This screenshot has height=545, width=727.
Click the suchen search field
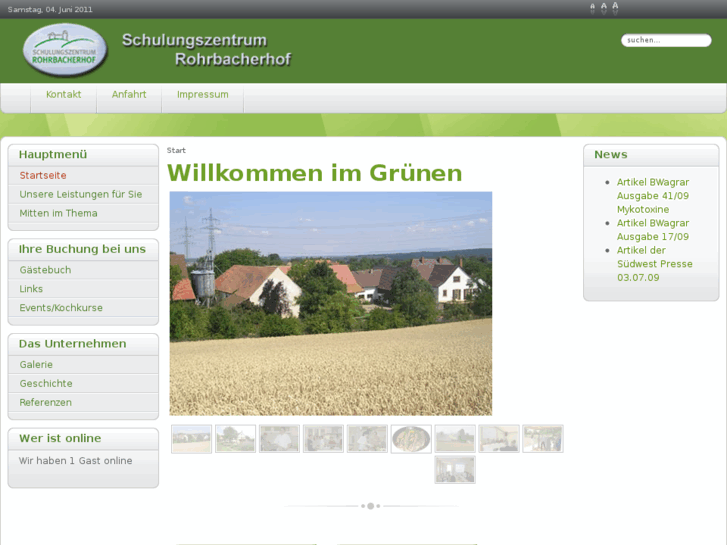[x=666, y=40]
